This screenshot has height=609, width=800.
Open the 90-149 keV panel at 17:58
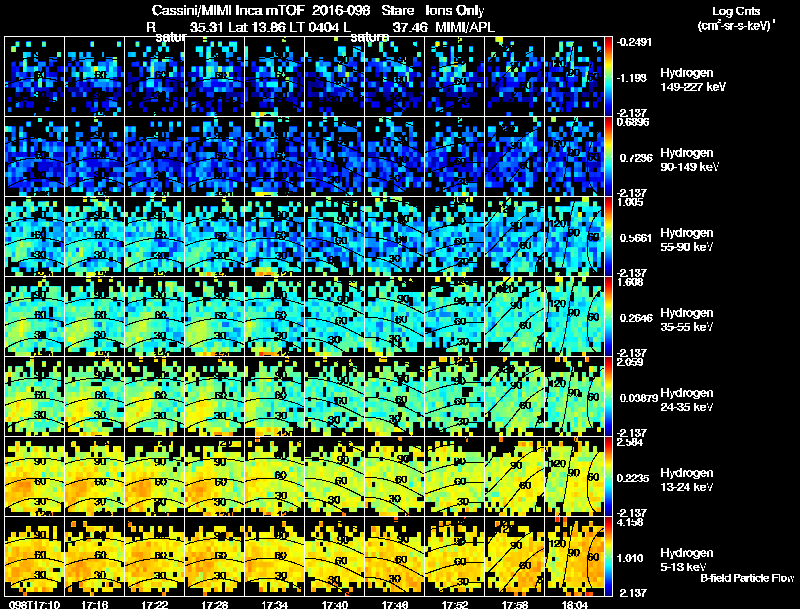coord(515,157)
